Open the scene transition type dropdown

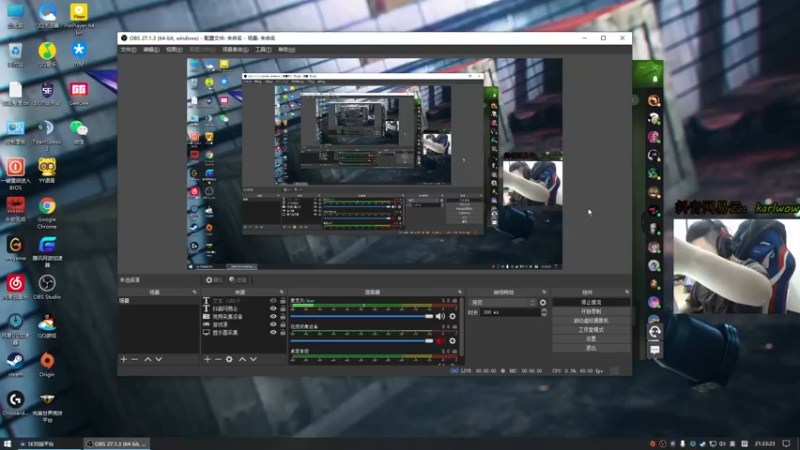pyautogui.click(x=503, y=303)
